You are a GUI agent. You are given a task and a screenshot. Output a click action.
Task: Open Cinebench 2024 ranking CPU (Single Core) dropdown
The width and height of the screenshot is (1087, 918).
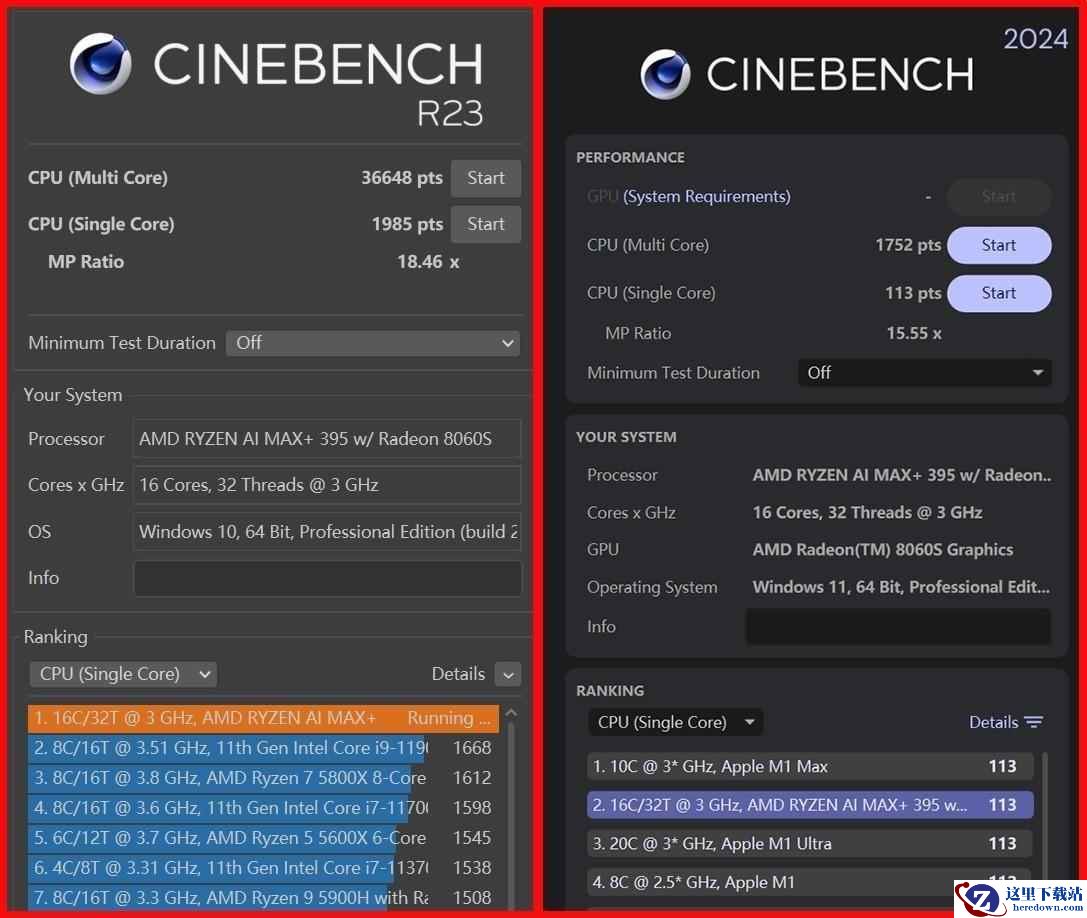(x=675, y=722)
